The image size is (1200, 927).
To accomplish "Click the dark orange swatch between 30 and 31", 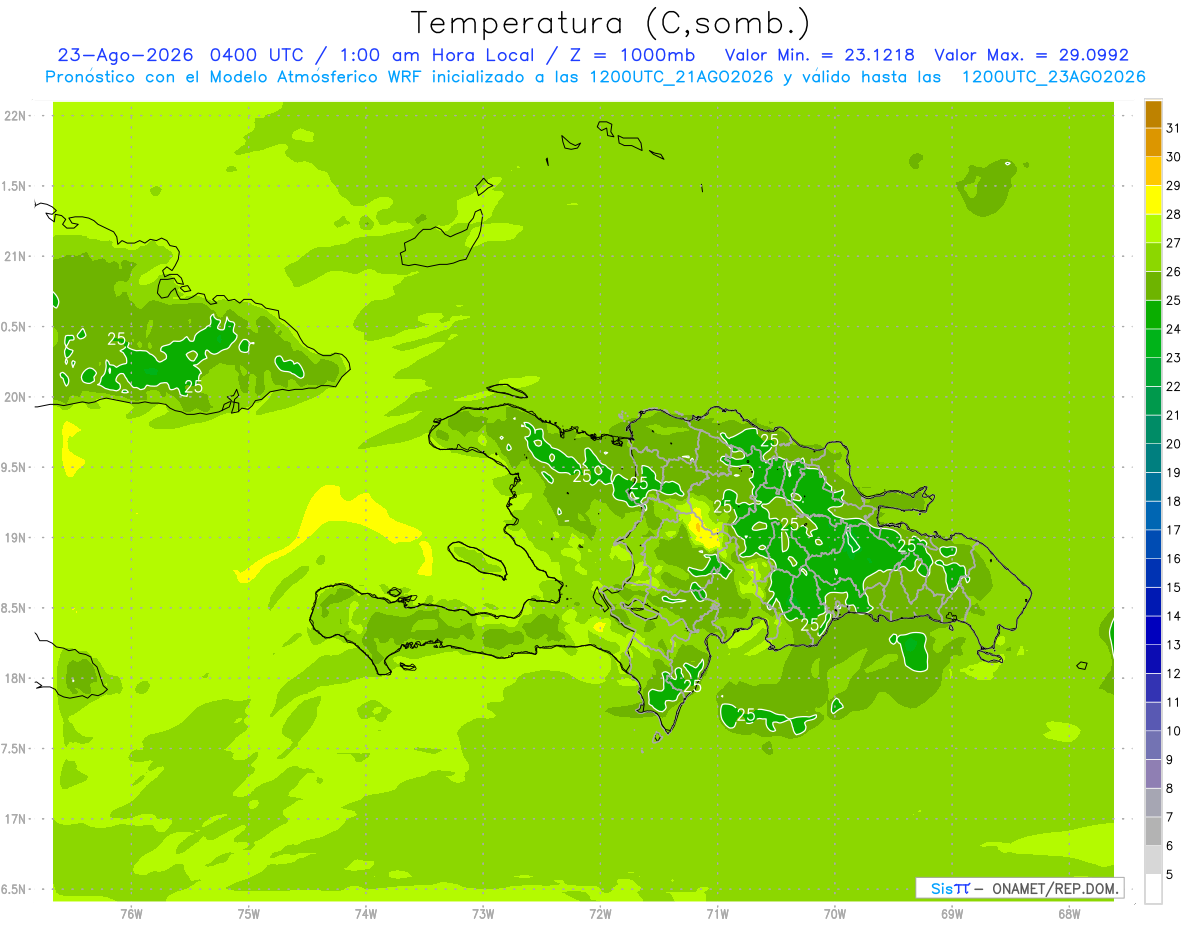I will [1153, 143].
